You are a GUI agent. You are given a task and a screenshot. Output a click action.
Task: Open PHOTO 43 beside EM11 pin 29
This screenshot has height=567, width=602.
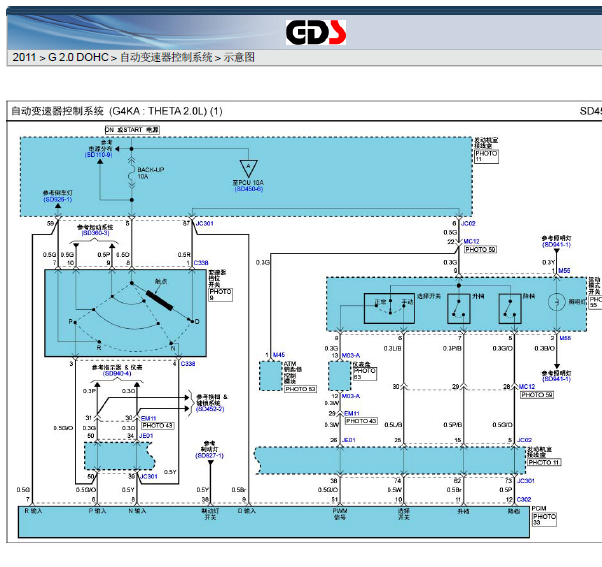(361, 421)
